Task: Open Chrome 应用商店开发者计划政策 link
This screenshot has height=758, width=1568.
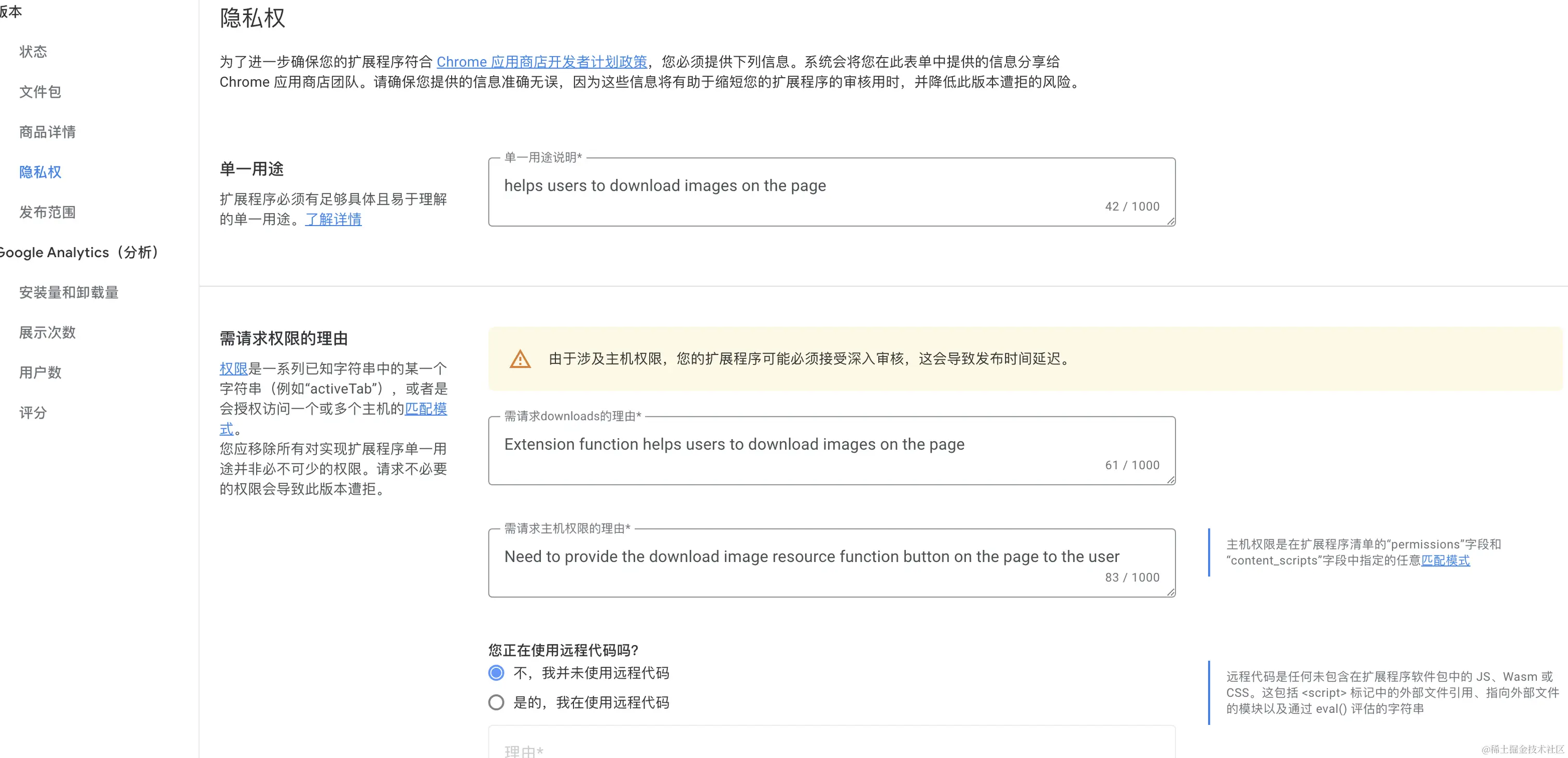Action: pyautogui.click(x=542, y=62)
